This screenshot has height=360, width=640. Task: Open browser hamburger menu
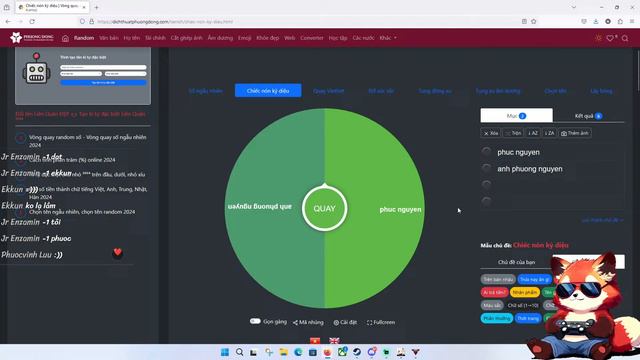pyautogui.click(x=632, y=21)
